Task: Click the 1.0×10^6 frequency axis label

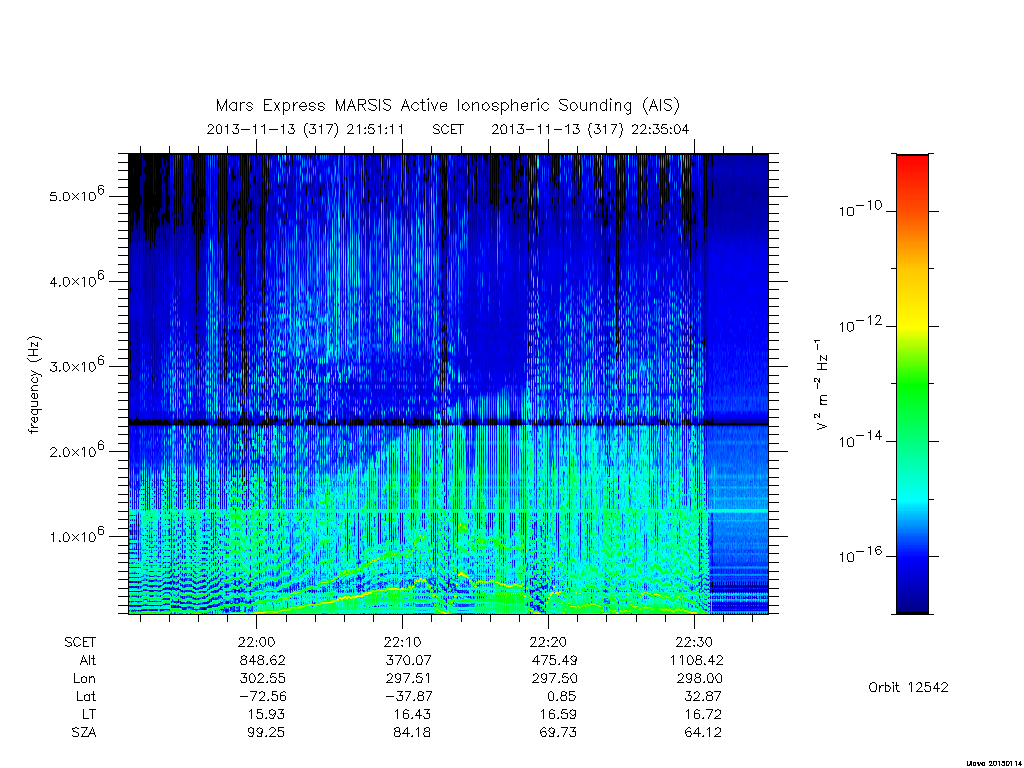Action: point(76,535)
